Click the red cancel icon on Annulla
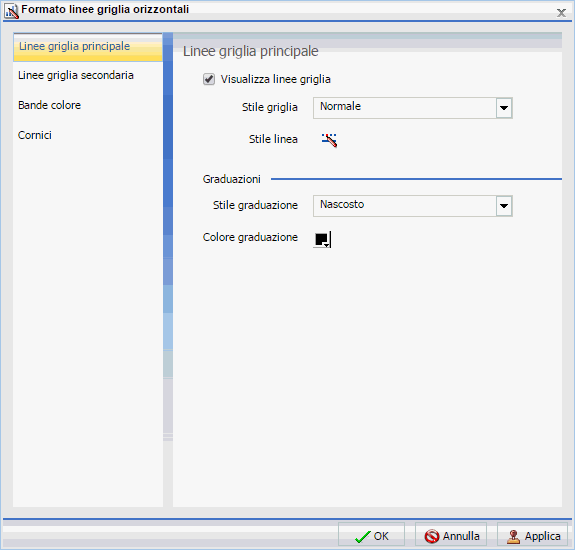 (x=432, y=536)
